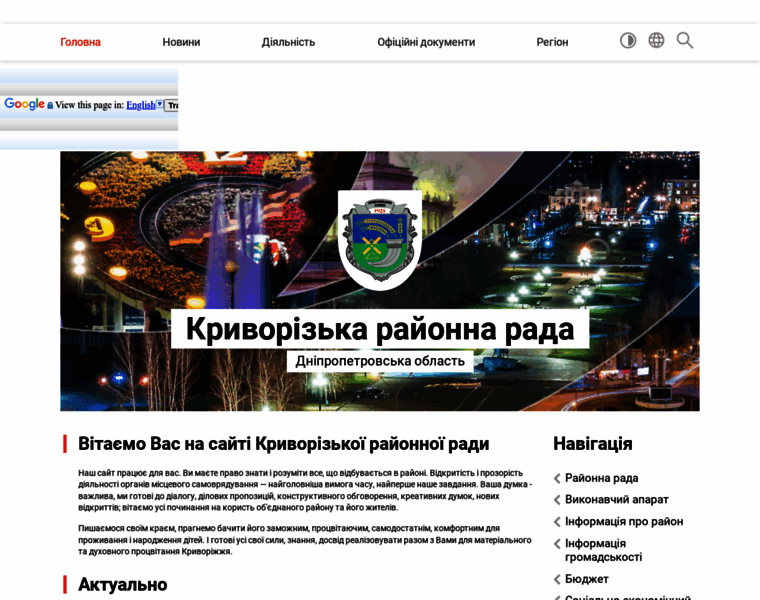Click the search magnifier icon
The image size is (760, 600).
685,41
